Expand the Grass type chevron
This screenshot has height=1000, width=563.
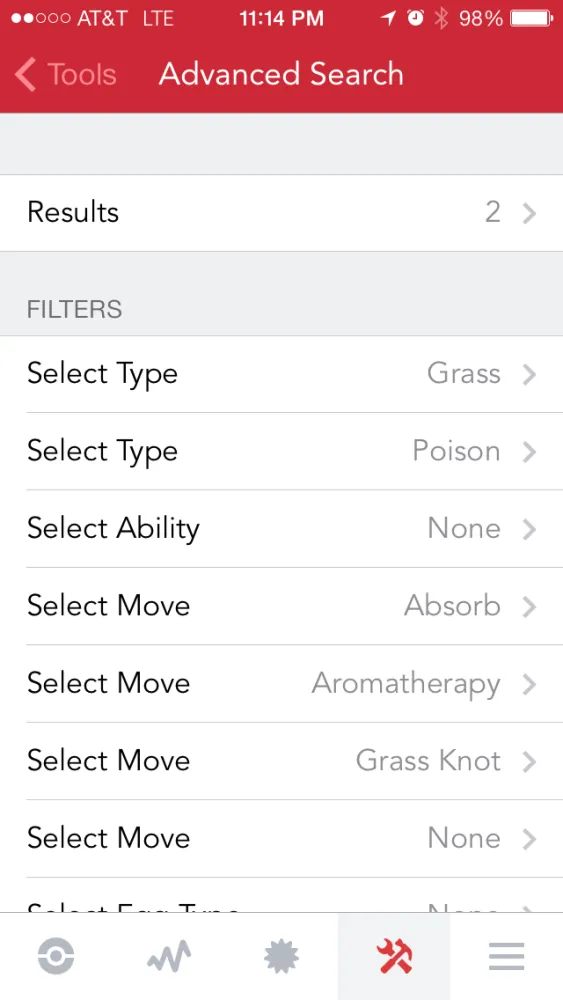[x=529, y=374]
